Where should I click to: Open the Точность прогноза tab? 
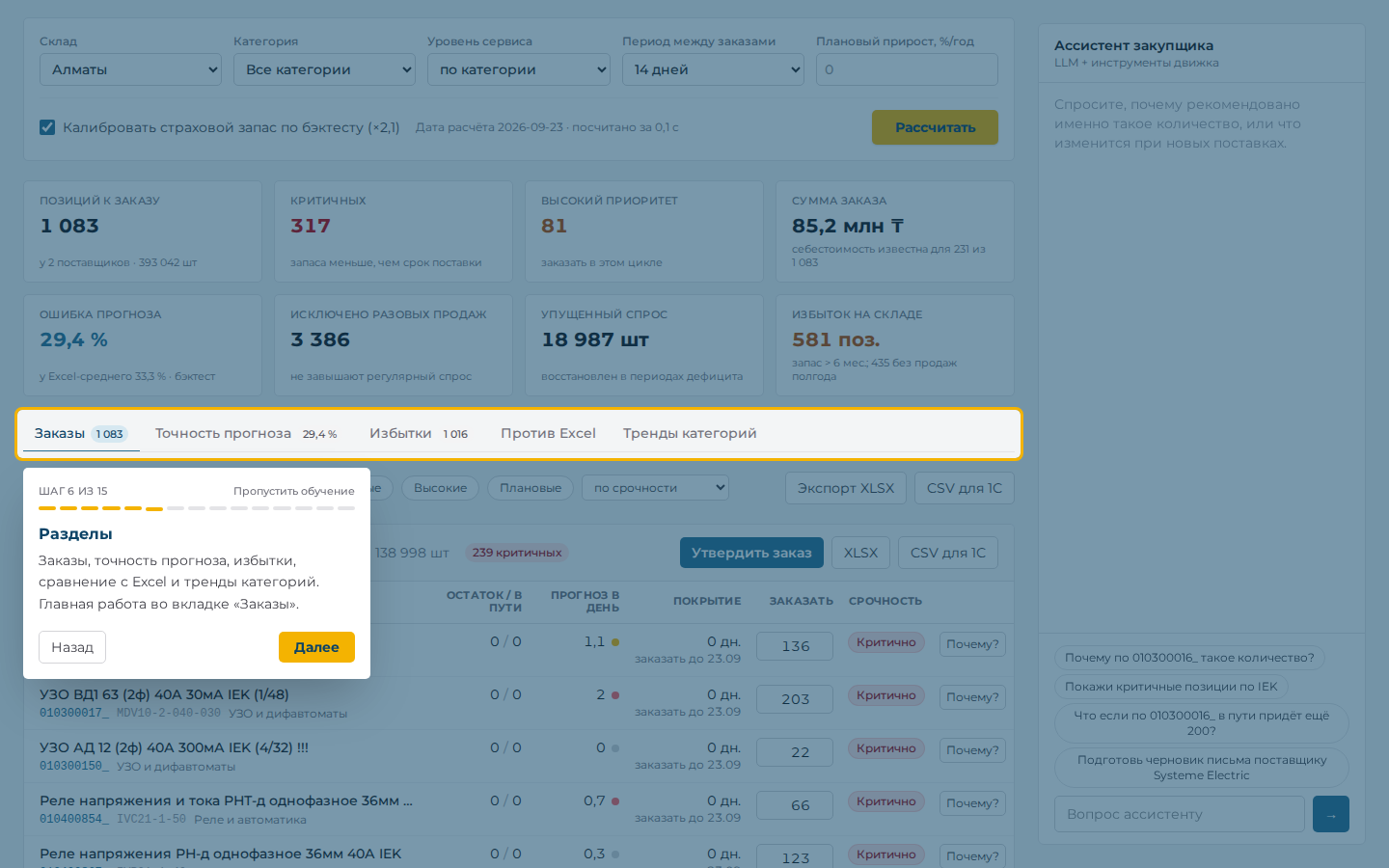(x=246, y=434)
